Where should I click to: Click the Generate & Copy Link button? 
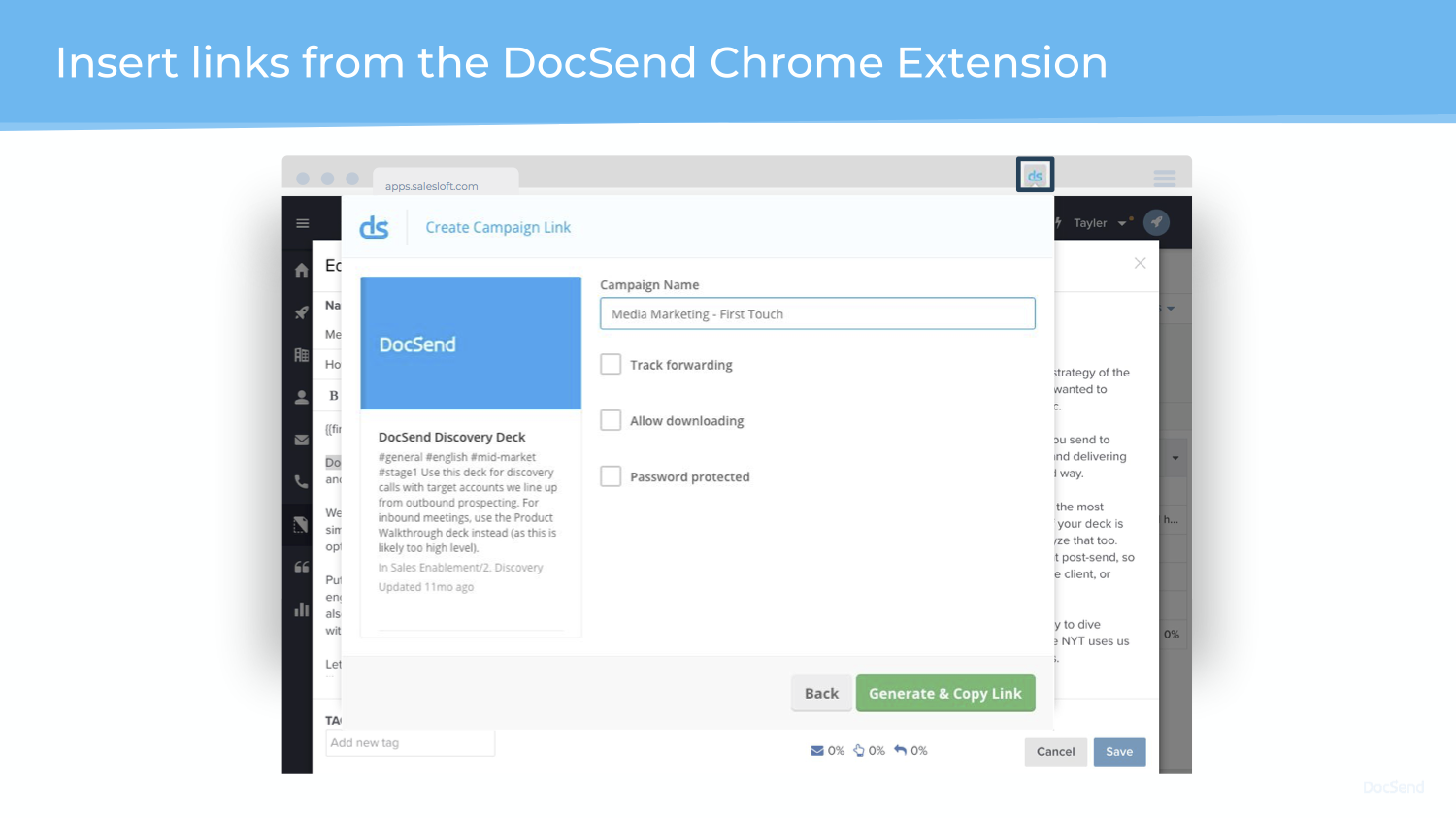point(944,693)
